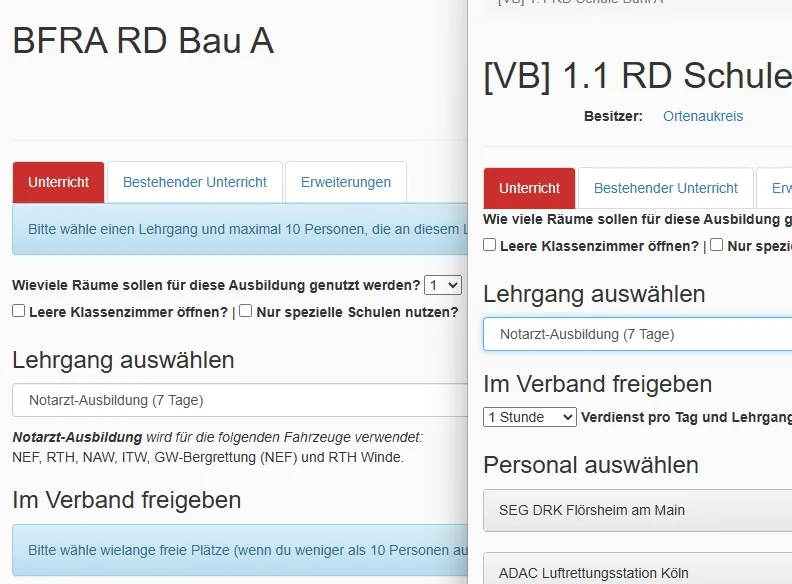Open the Unterricht tab in the left BFRA panel
The height and width of the screenshot is (584, 792).
pos(58,182)
